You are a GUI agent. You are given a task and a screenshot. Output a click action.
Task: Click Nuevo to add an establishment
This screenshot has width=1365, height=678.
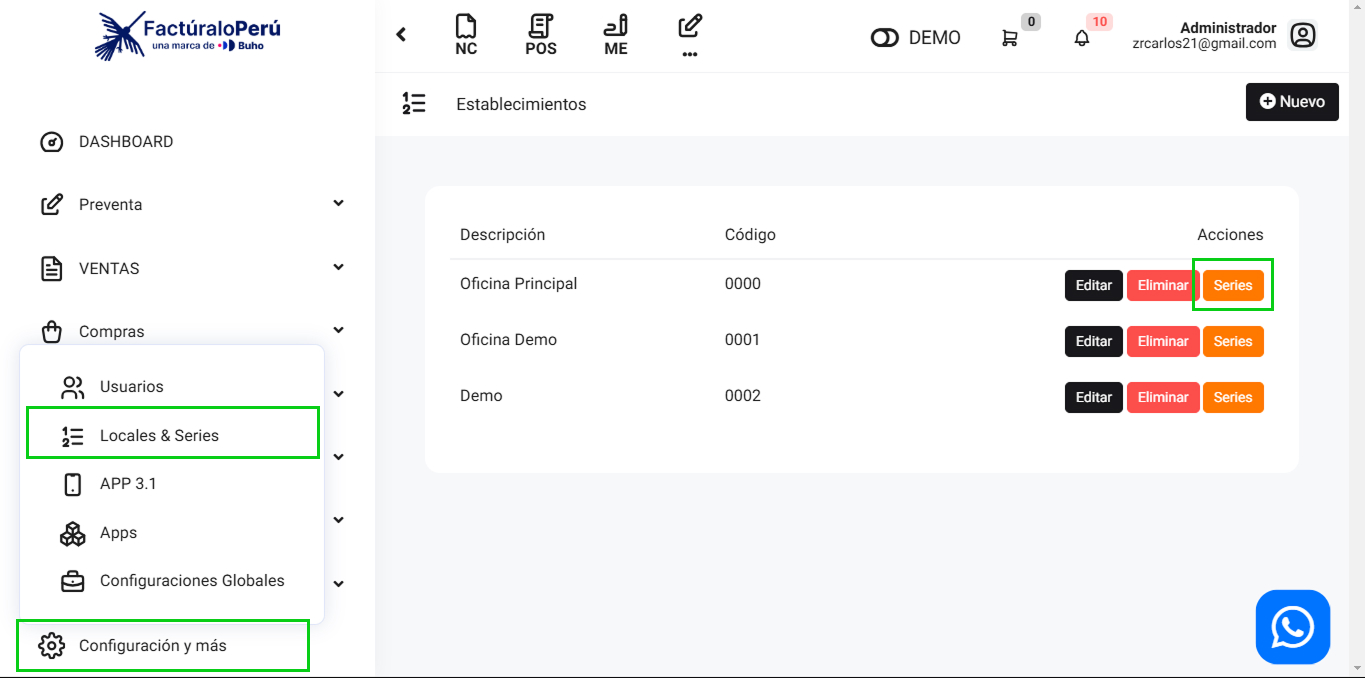[1291, 102]
